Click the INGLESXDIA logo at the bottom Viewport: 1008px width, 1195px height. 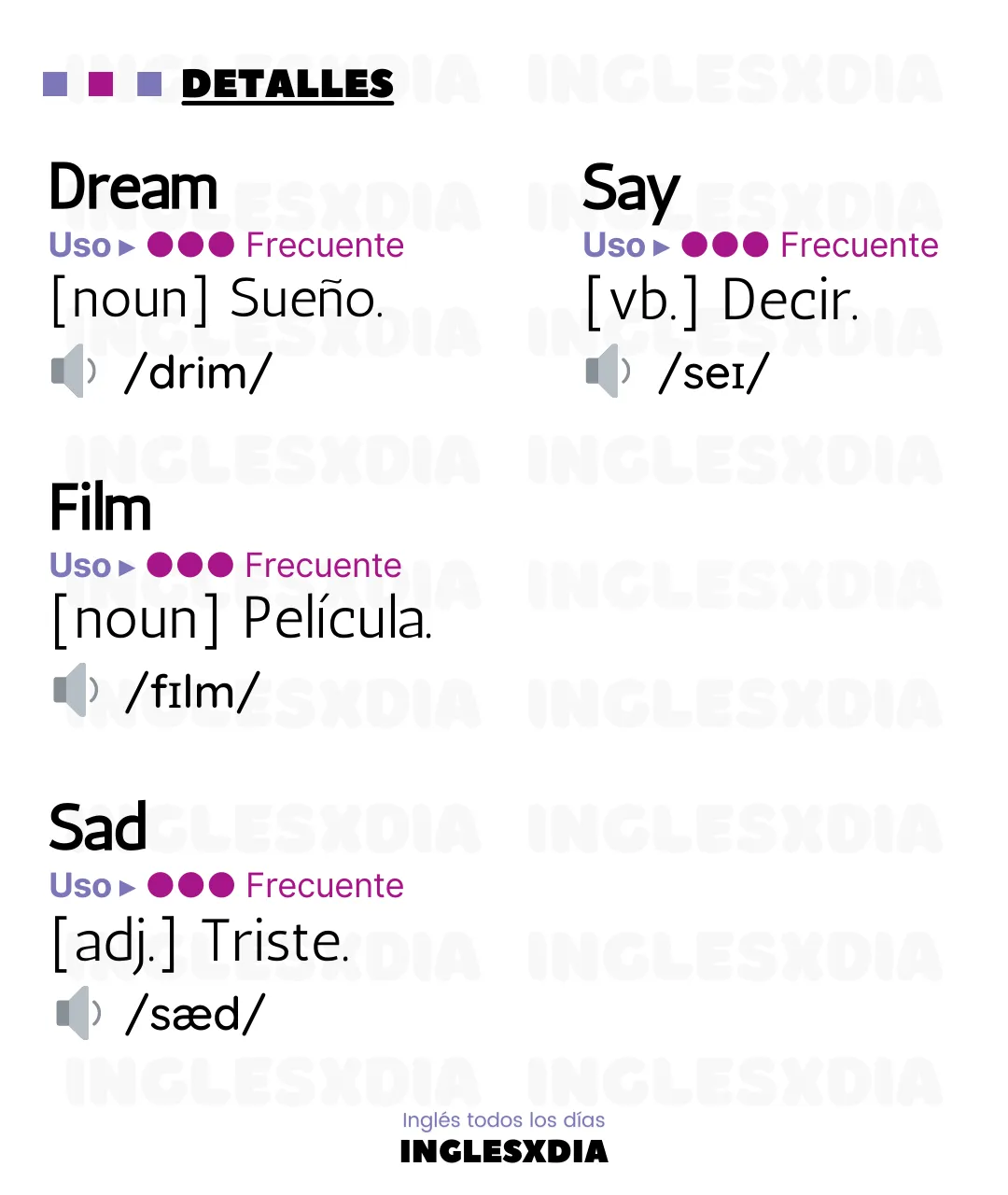point(504,1151)
